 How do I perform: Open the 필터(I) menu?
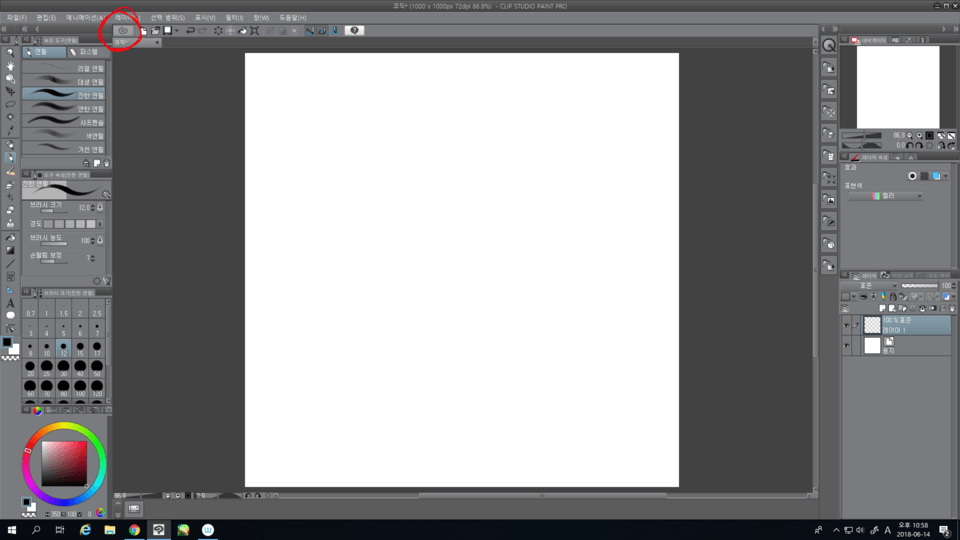coord(234,18)
